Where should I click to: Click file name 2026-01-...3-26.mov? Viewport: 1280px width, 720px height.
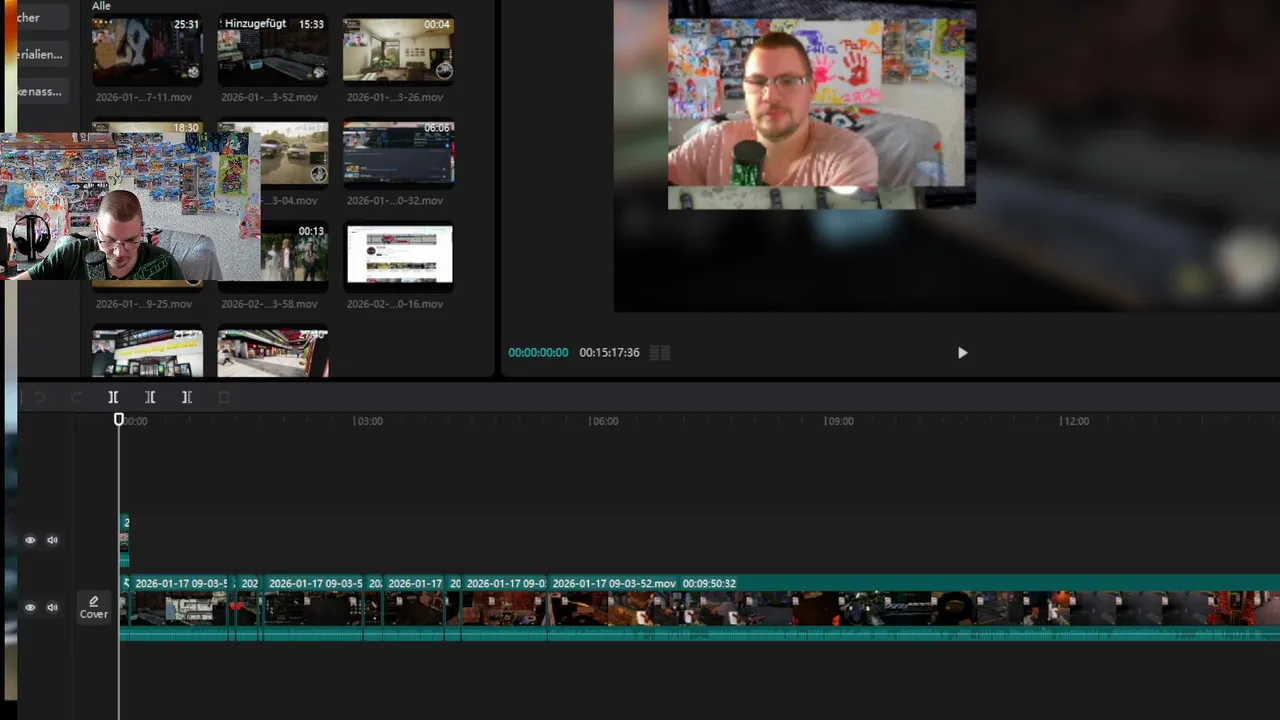(395, 97)
